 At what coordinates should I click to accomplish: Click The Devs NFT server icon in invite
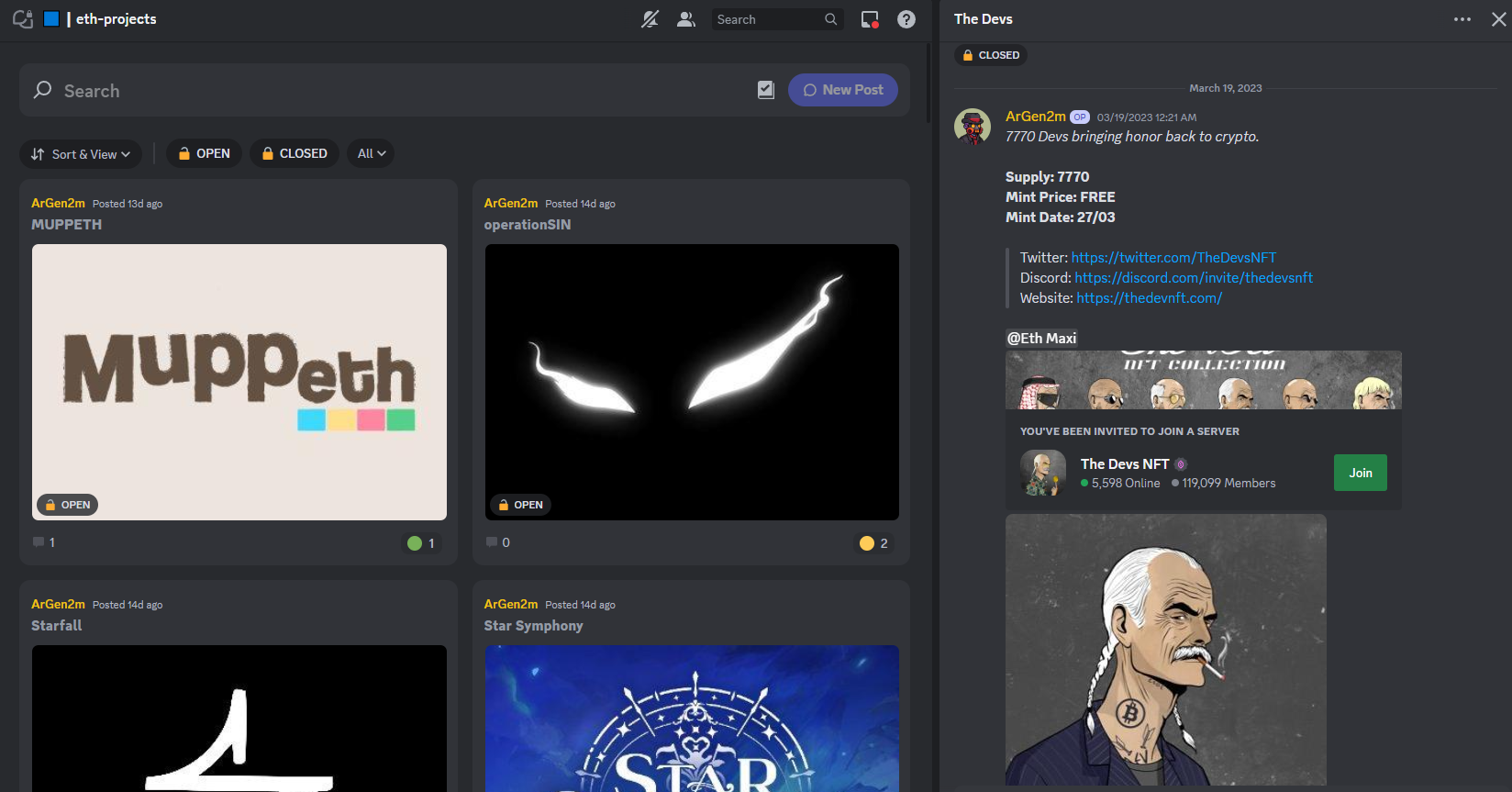(x=1043, y=473)
